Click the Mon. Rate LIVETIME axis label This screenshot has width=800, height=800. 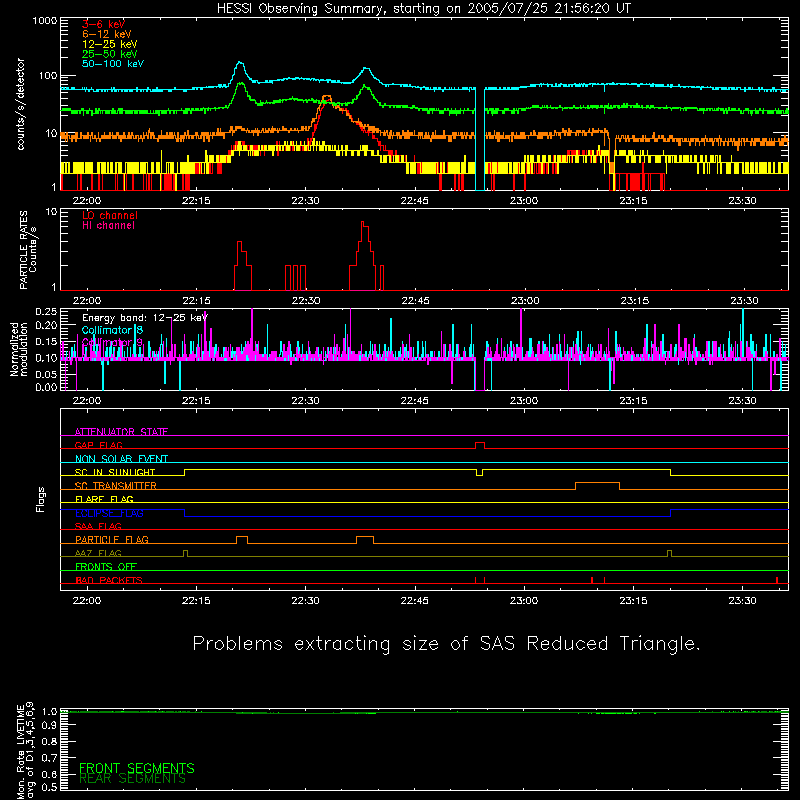pos(26,750)
